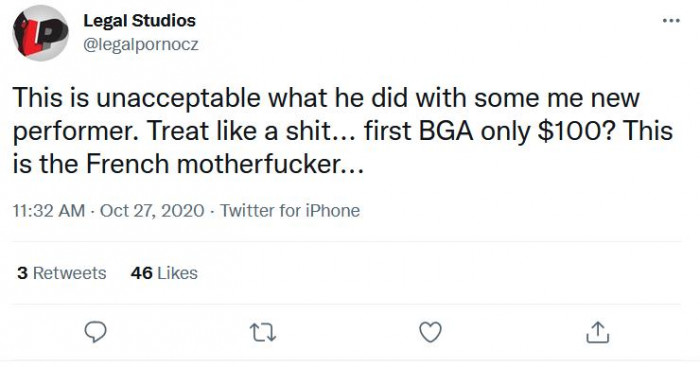Click the account's @ handle below the name
Image resolution: width=700 pixels, height=367 pixels.
point(141,45)
